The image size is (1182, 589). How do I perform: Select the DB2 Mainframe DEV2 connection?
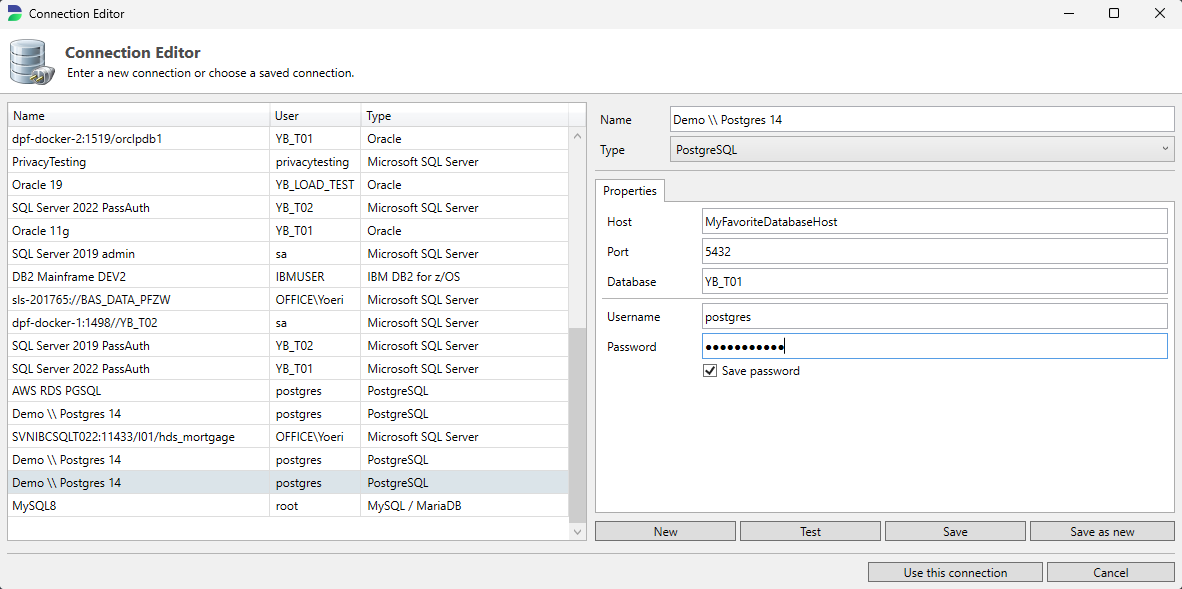140,277
